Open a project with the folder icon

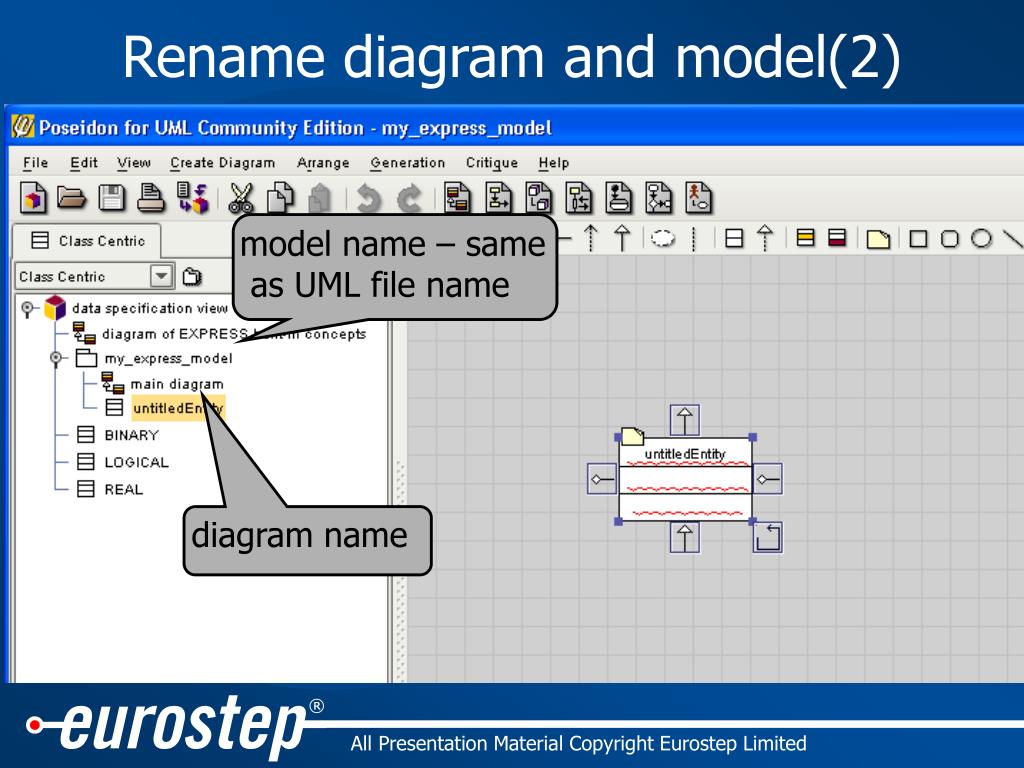72,197
